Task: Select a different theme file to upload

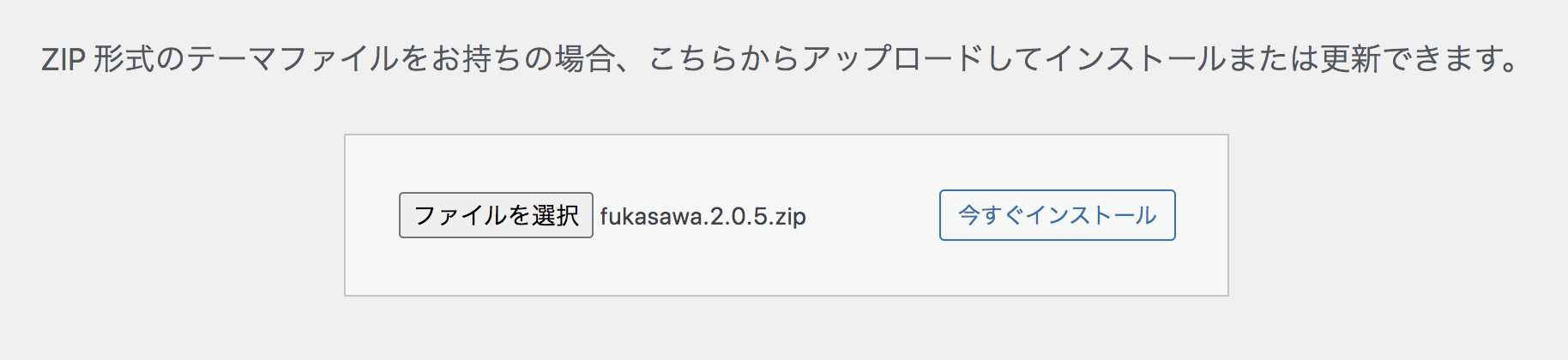Action: point(496,215)
